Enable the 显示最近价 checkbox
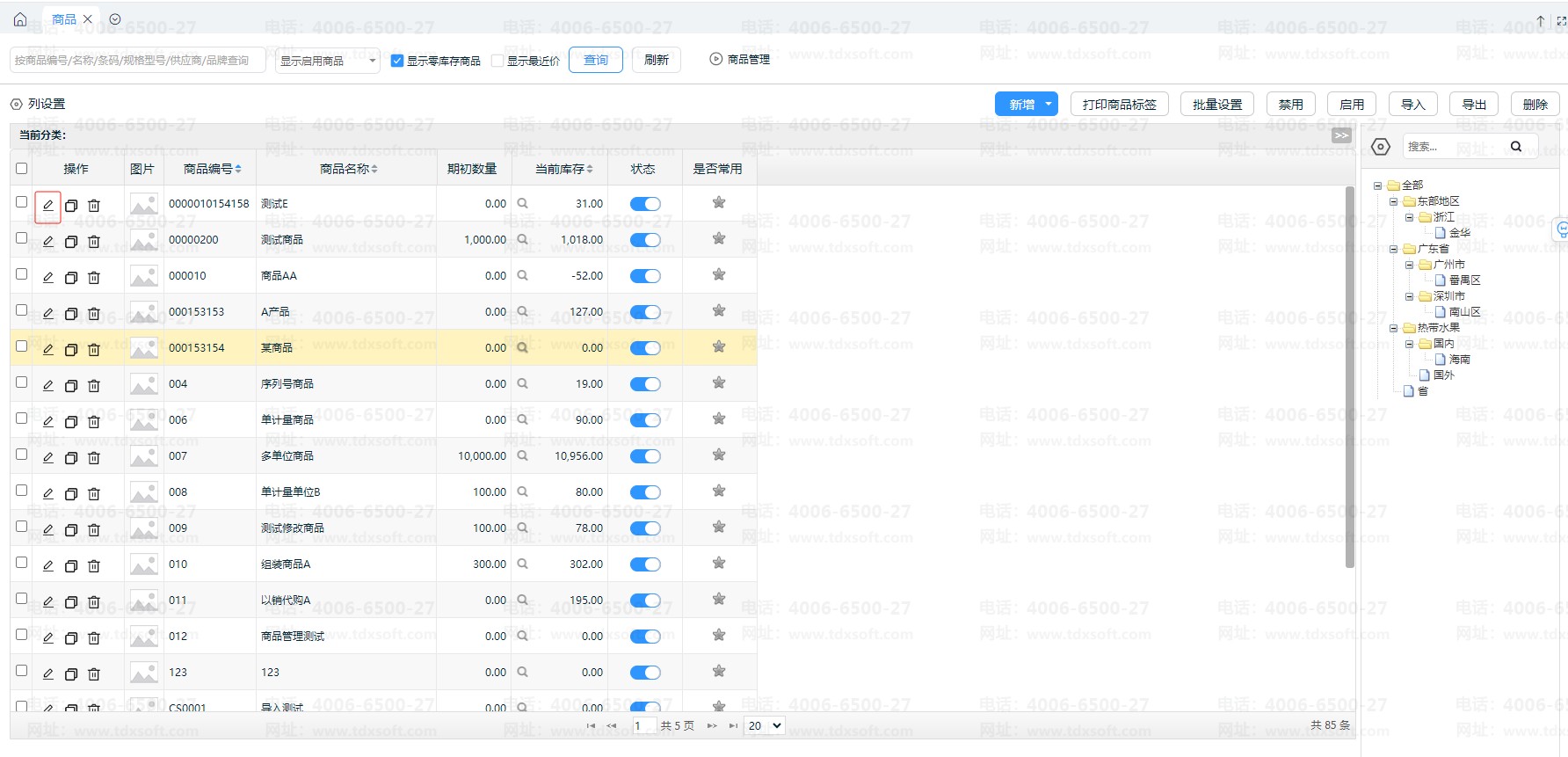1568x757 pixels. click(x=497, y=61)
